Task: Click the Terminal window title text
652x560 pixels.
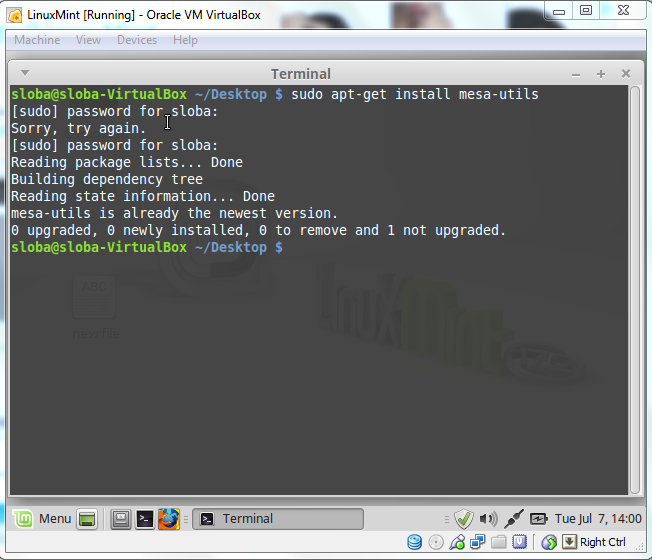Action: point(301,74)
